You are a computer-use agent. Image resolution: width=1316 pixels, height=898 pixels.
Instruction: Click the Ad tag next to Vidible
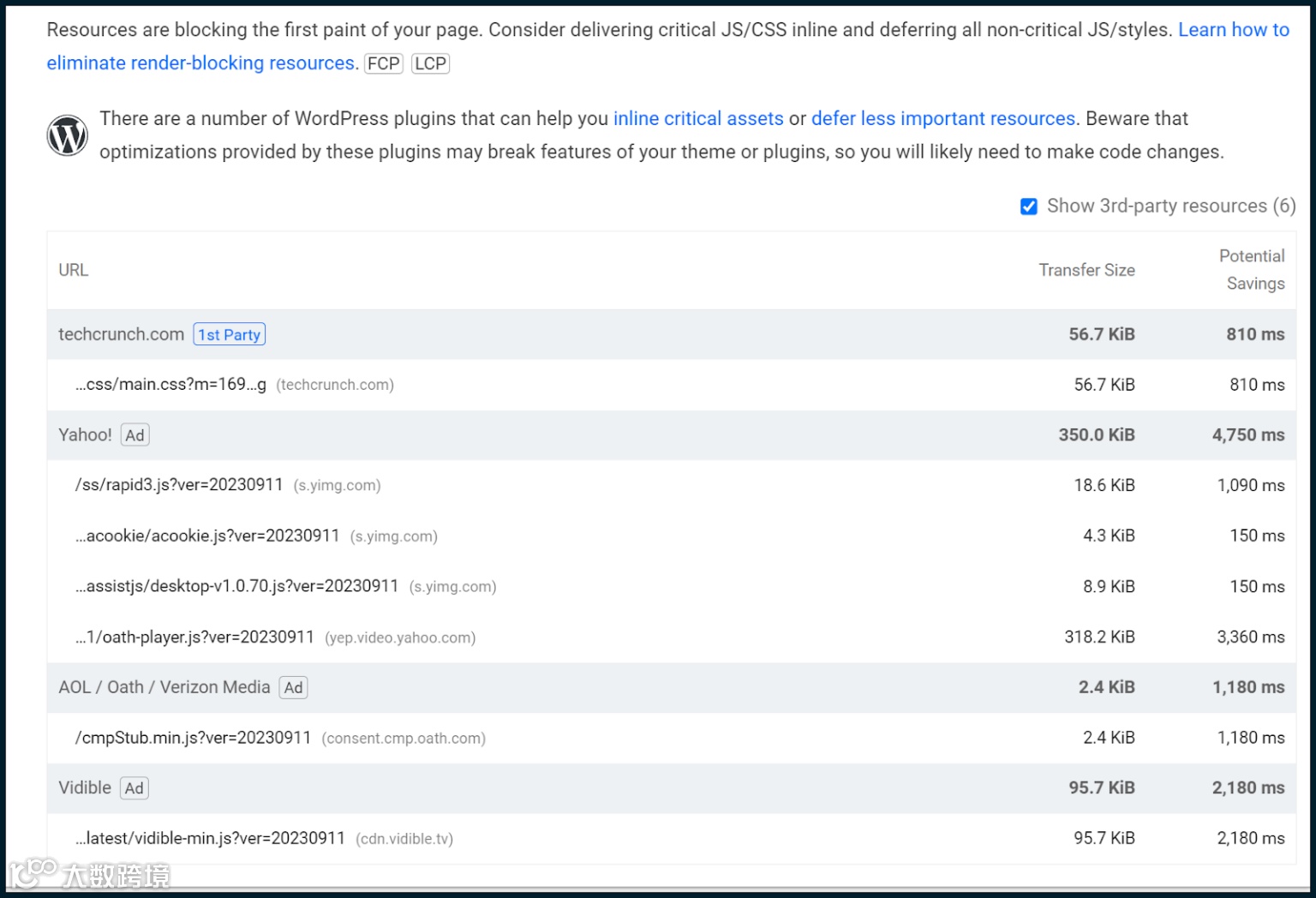point(135,788)
